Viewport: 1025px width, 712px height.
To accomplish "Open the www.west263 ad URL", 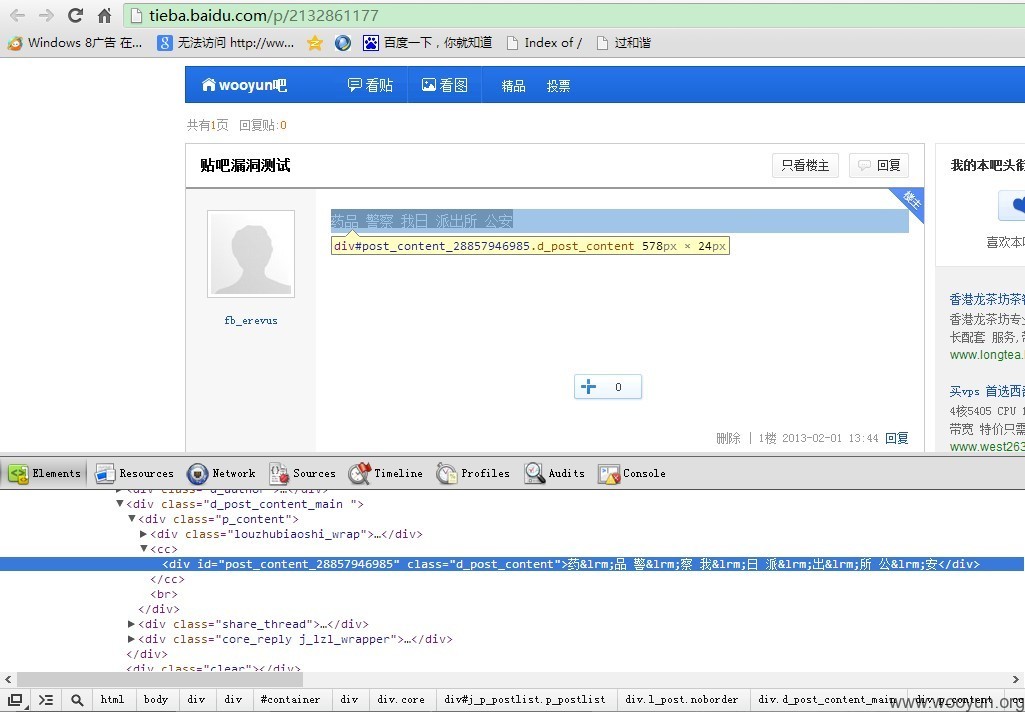I will (987, 447).
